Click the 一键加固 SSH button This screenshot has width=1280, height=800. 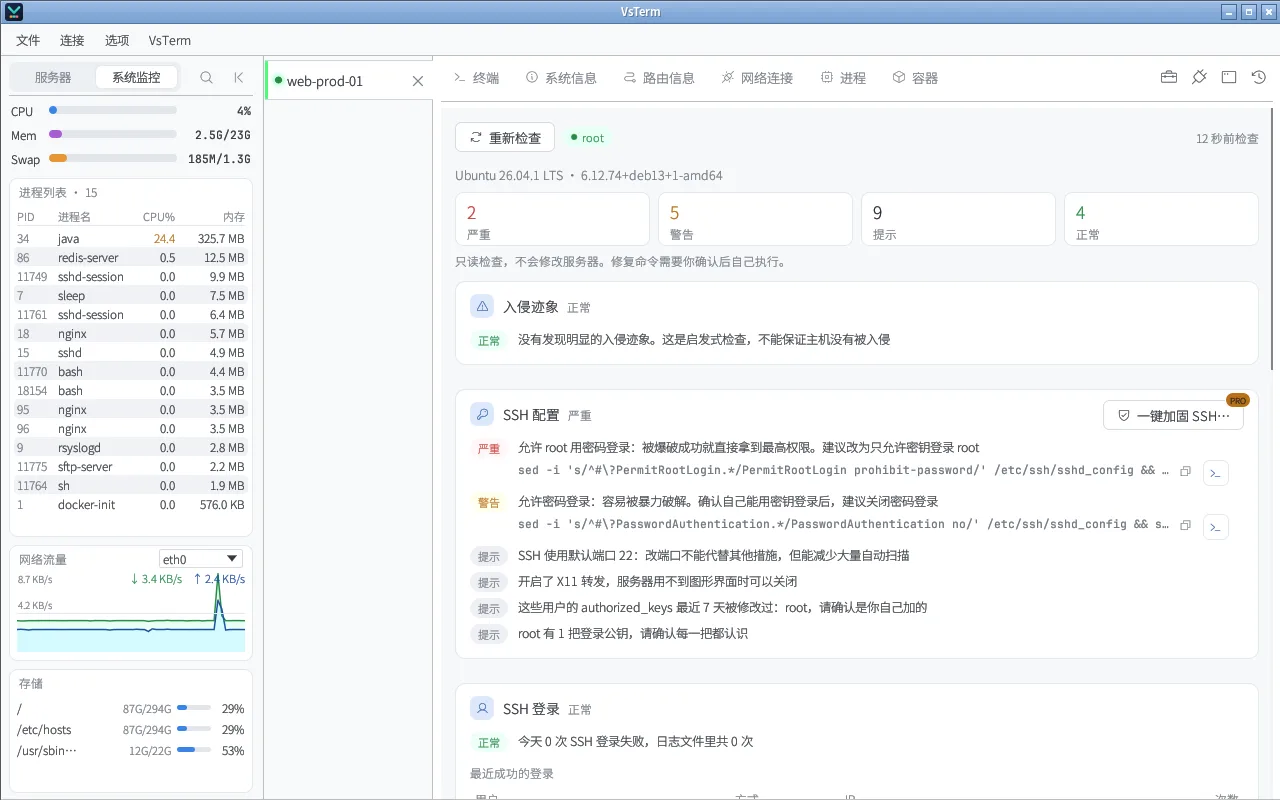[1173, 415]
